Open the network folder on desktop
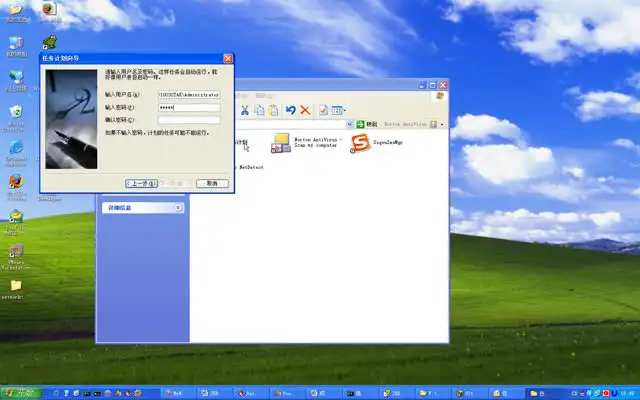 click(15, 286)
